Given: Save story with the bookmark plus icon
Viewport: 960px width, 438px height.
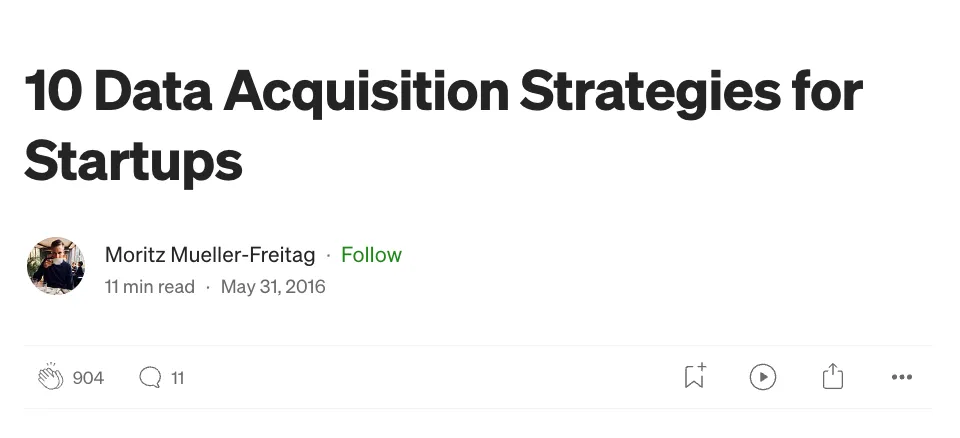Looking at the screenshot, I should [695, 376].
